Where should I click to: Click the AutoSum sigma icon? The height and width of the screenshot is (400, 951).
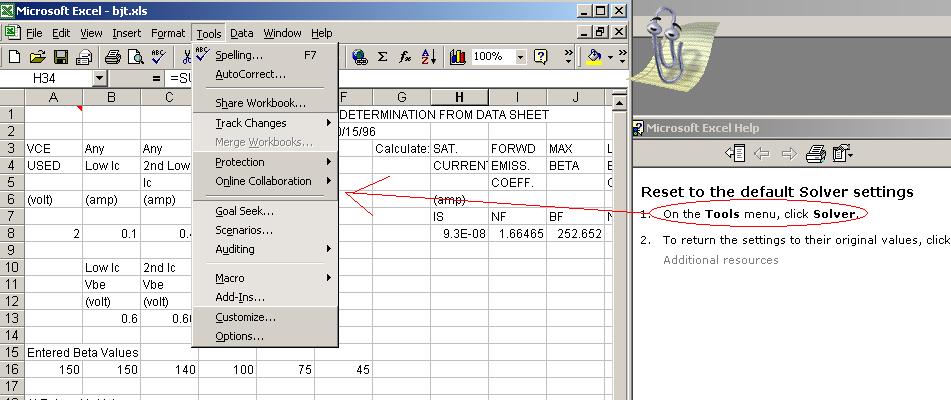coord(382,57)
